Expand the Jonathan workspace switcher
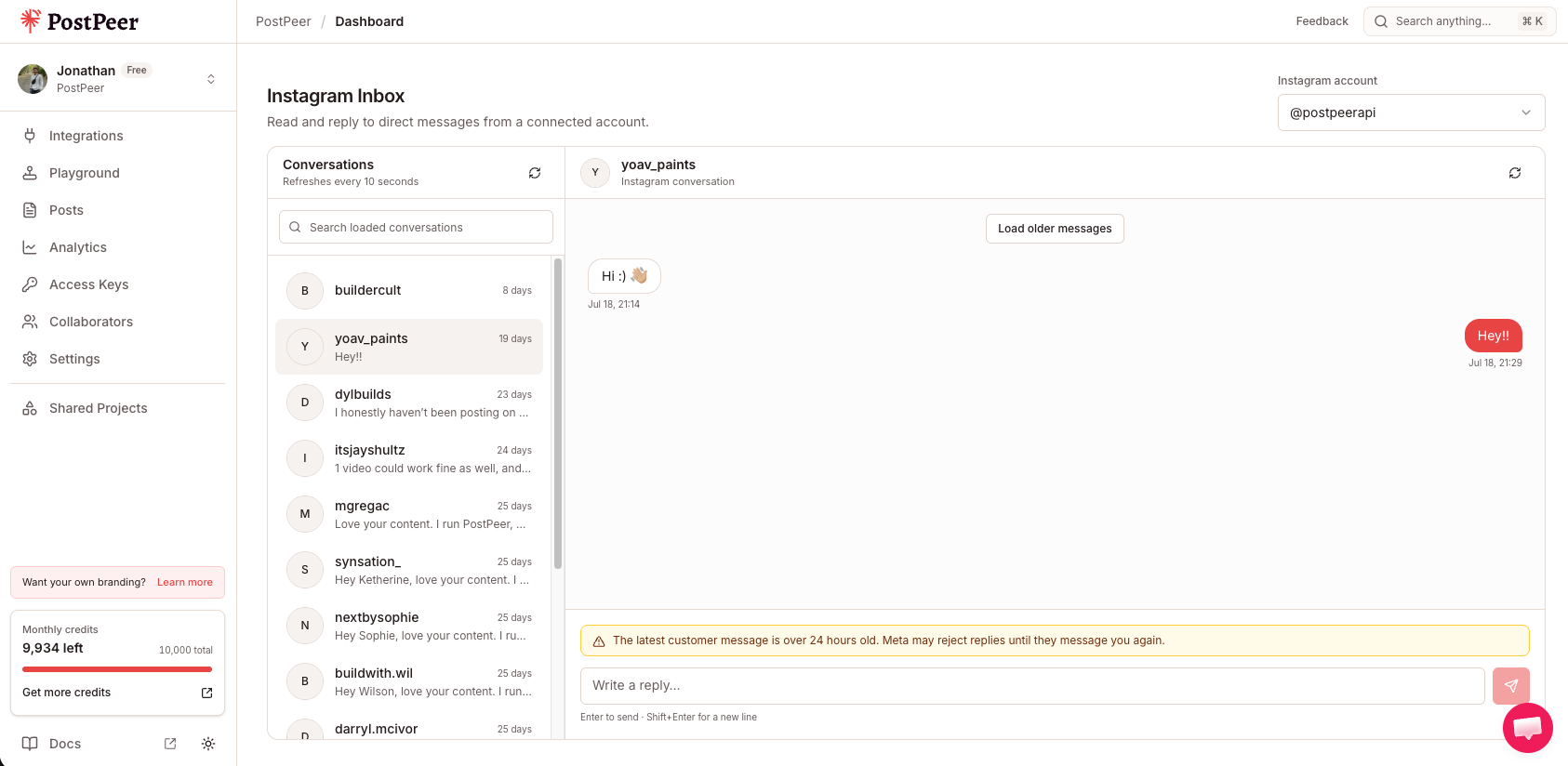Image resolution: width=1568 pixels, height=766 pixels. point(211,79)
